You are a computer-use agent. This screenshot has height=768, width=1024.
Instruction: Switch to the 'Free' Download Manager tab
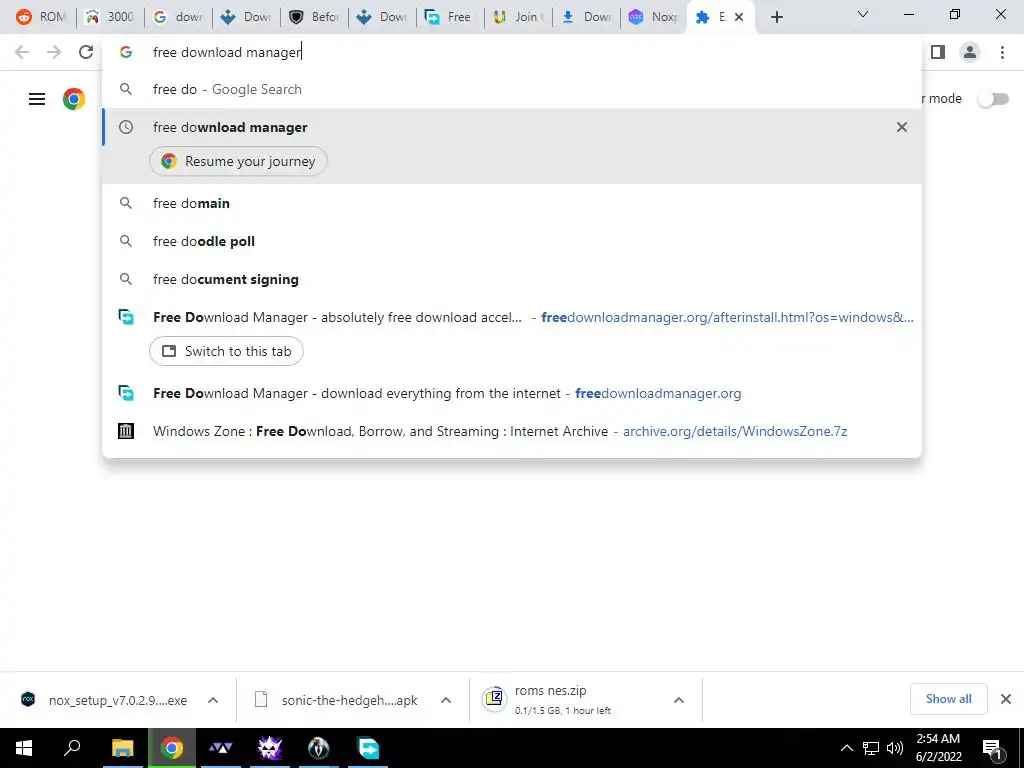coord(449,17)
